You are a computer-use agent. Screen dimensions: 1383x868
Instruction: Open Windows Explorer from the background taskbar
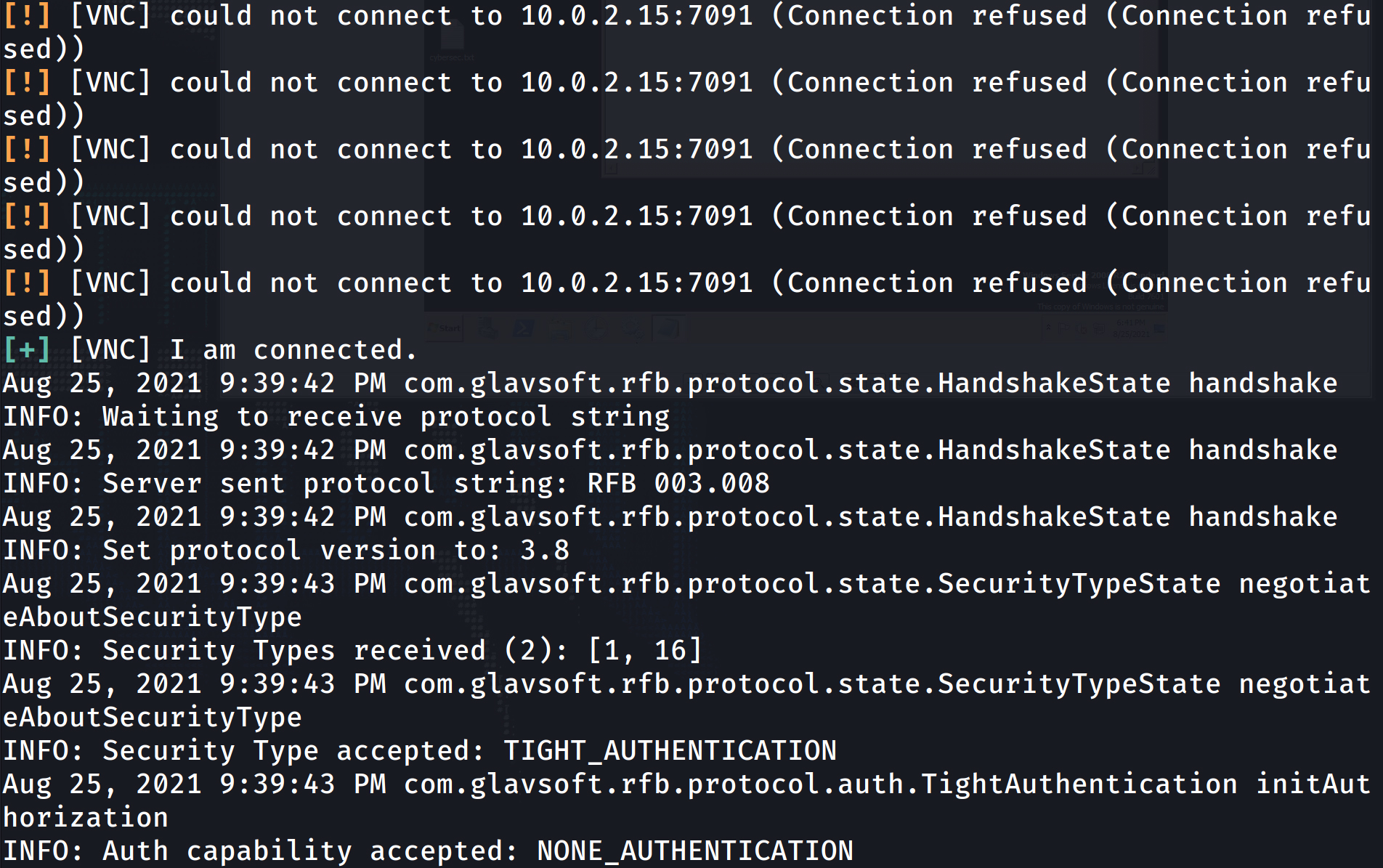559,329
